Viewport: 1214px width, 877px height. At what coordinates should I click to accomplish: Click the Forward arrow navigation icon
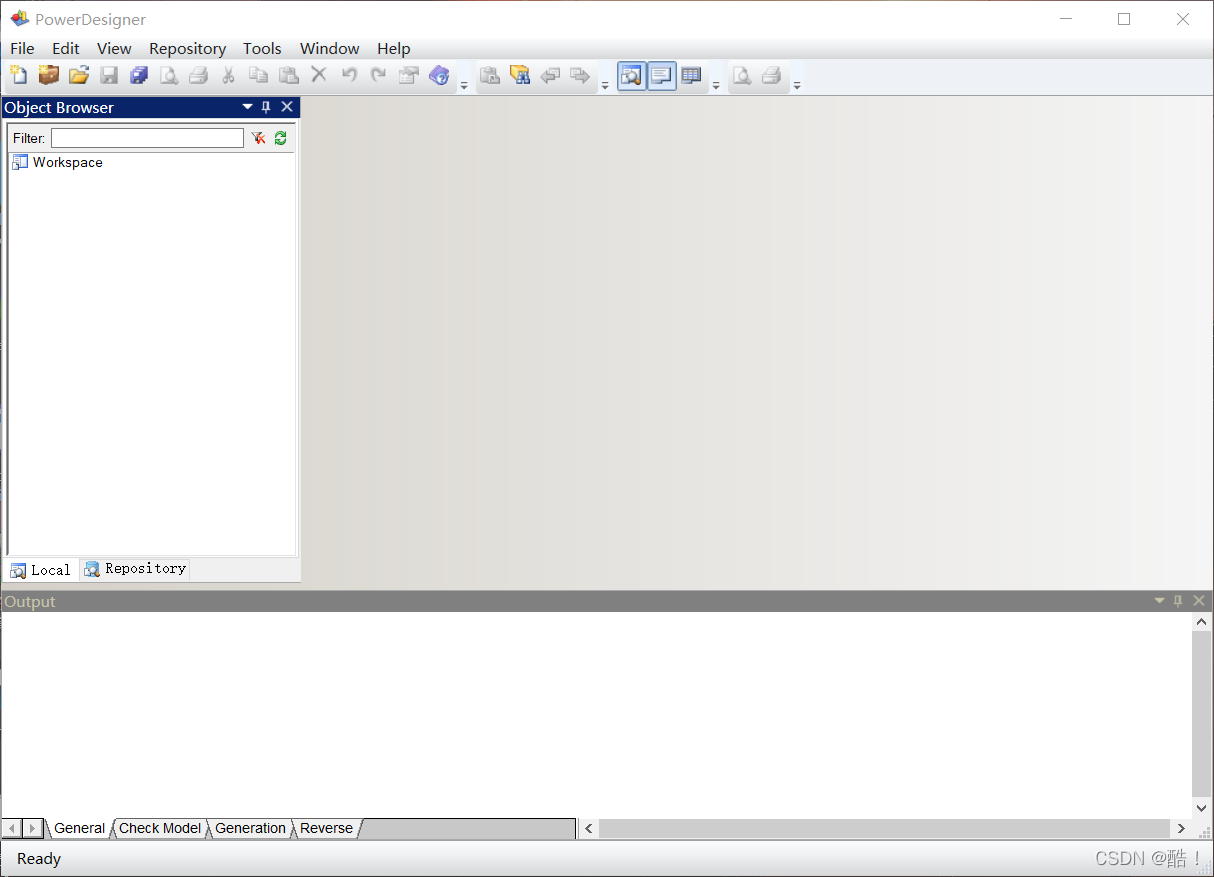(580, 75)
